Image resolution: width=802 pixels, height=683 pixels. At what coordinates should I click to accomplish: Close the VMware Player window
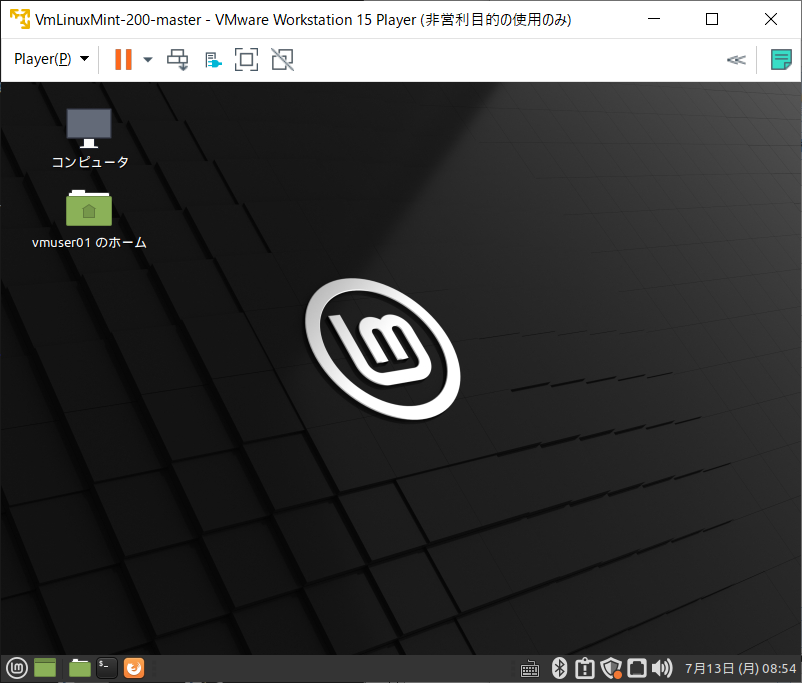(771, 19)
